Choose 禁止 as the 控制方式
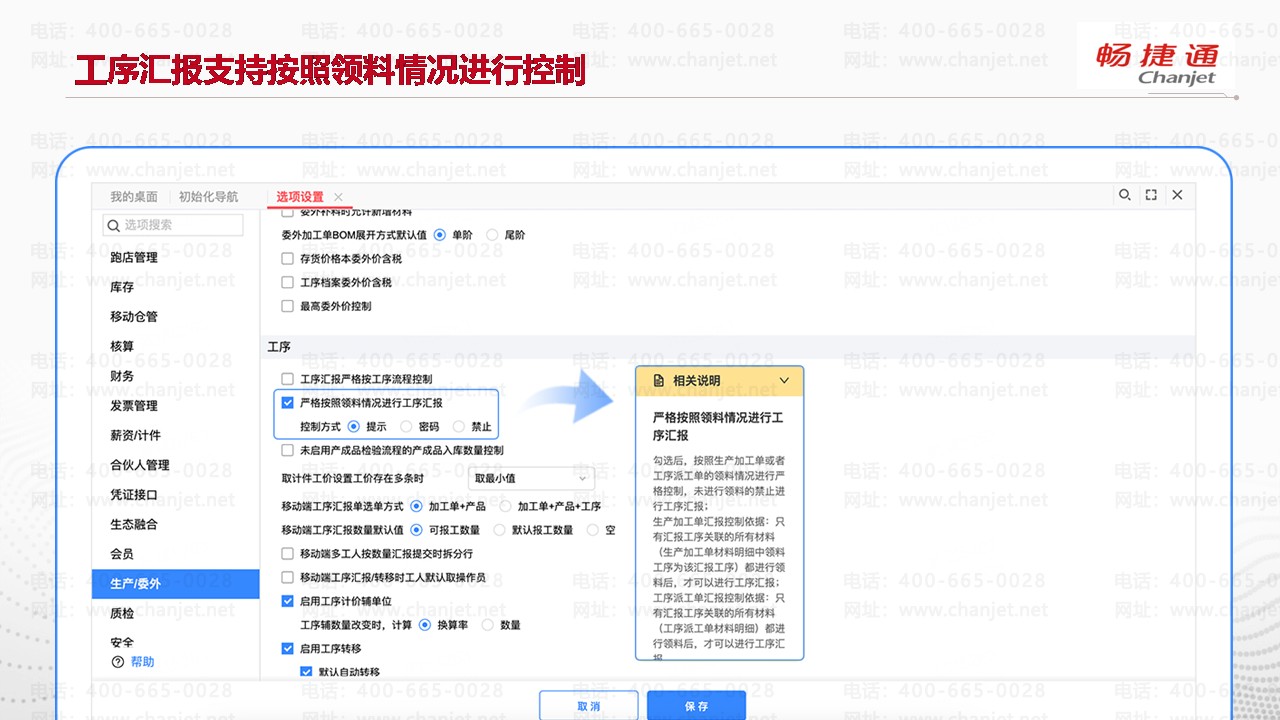The height and width of the screenshot is (720, 1280). click(x=459, y=427)
